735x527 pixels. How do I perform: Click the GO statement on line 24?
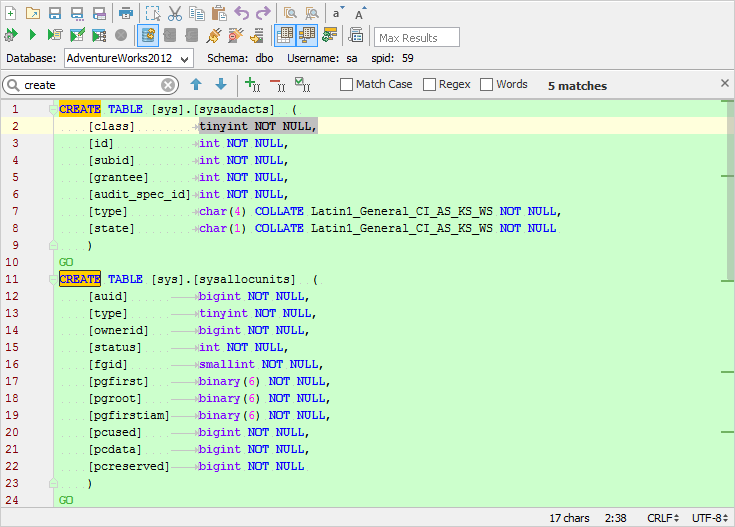[x=66, y=501]
